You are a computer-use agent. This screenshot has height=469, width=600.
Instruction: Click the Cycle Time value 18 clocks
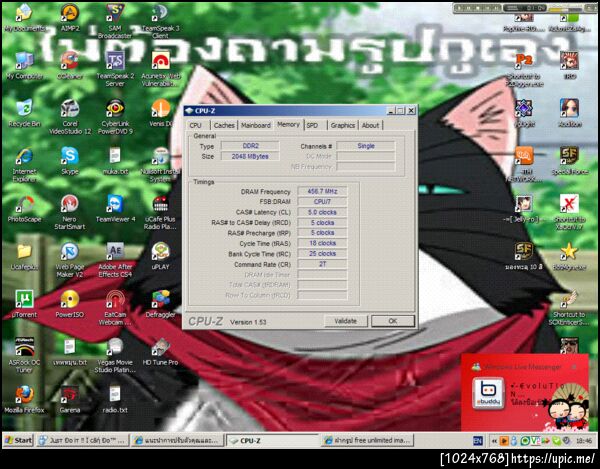(322, 243)
